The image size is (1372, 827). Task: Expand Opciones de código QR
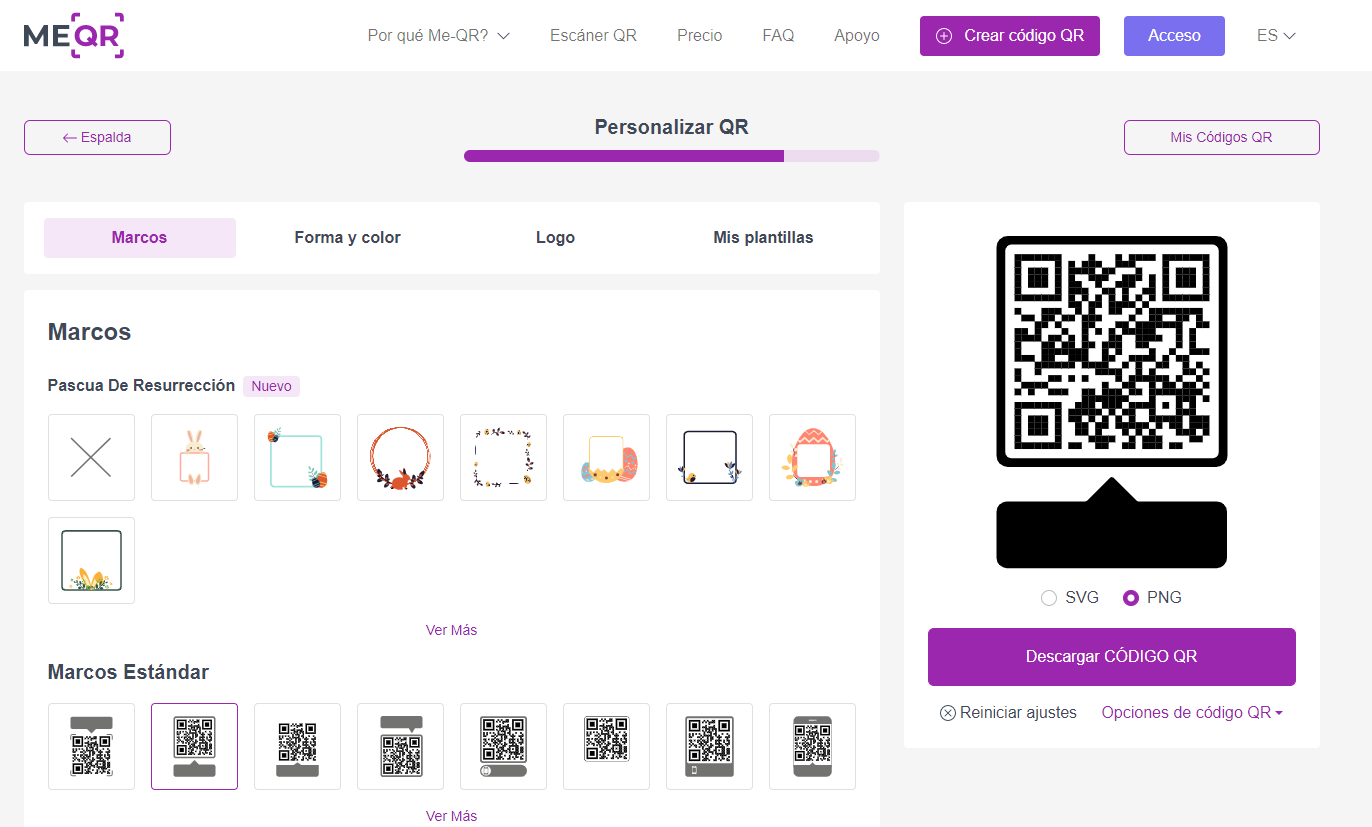pyautogui.click(x=1192, y=713)
